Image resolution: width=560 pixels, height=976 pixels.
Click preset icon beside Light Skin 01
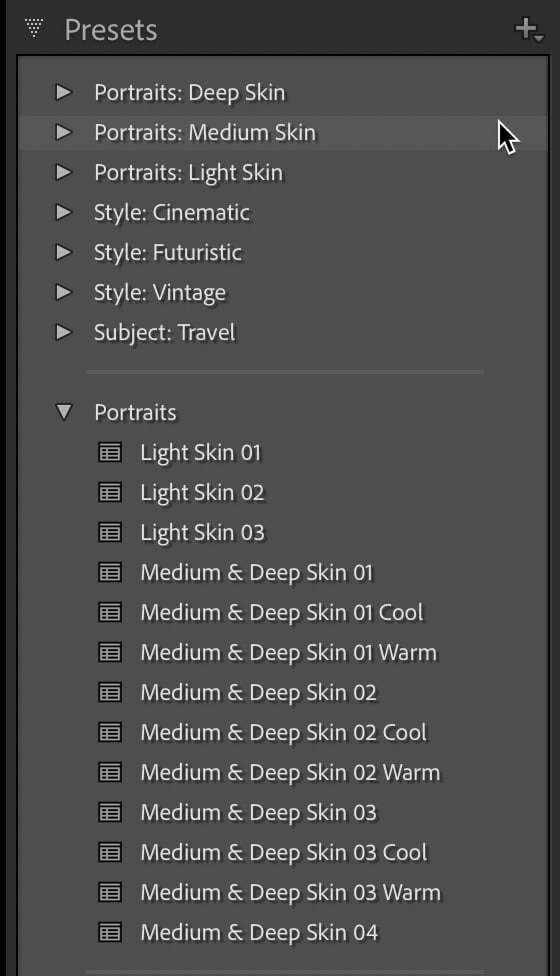[110, 453]
